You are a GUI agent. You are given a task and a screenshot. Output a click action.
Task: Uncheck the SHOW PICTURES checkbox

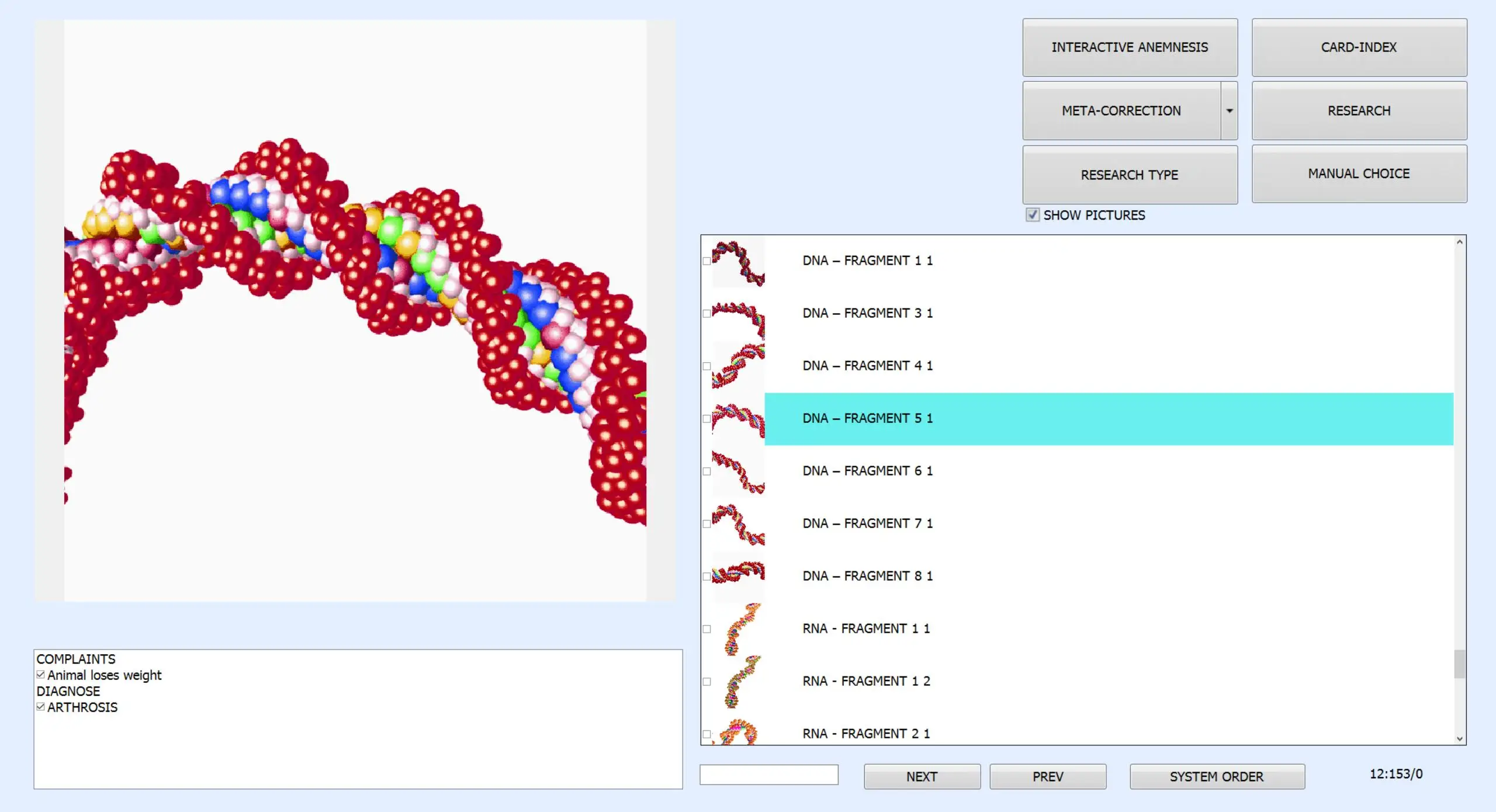(1033, 215)
